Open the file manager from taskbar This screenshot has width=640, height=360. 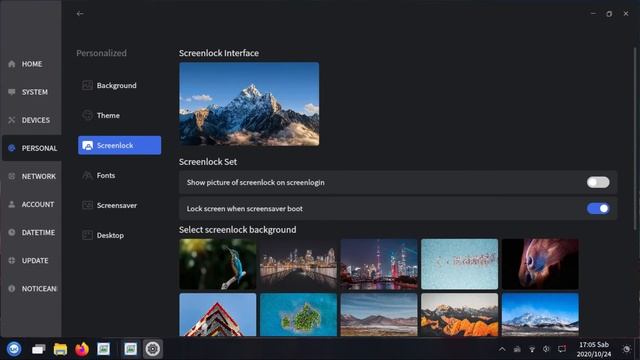tap(60, 349)
